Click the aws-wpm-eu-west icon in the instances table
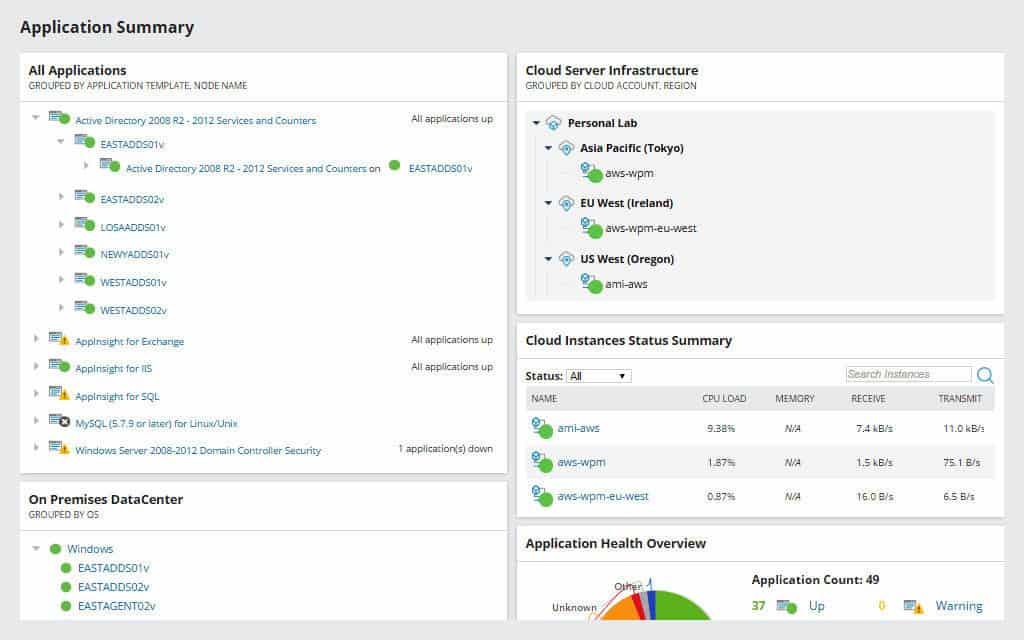 (541, 496)
